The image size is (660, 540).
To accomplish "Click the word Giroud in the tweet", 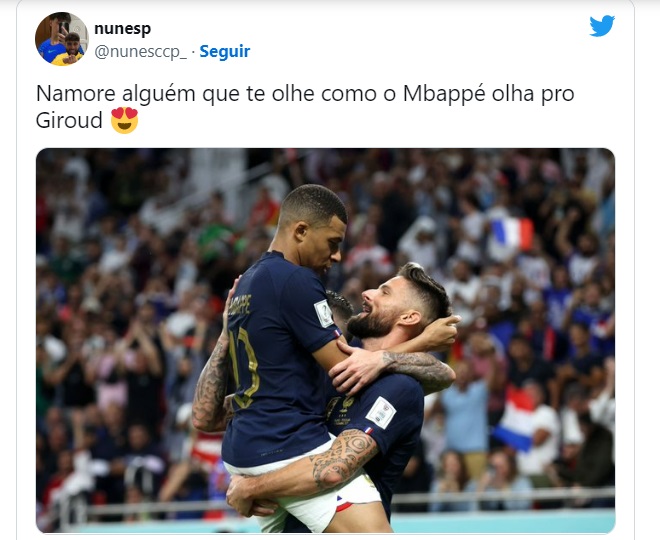I will tap(69, 120).
